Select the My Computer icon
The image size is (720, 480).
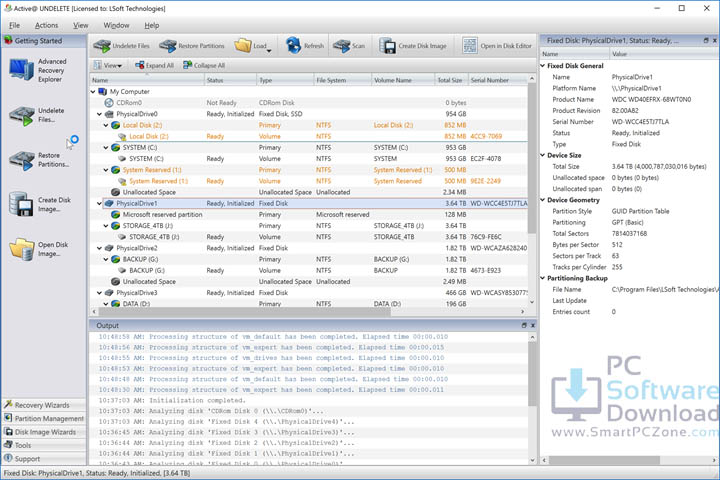point(103,92)
